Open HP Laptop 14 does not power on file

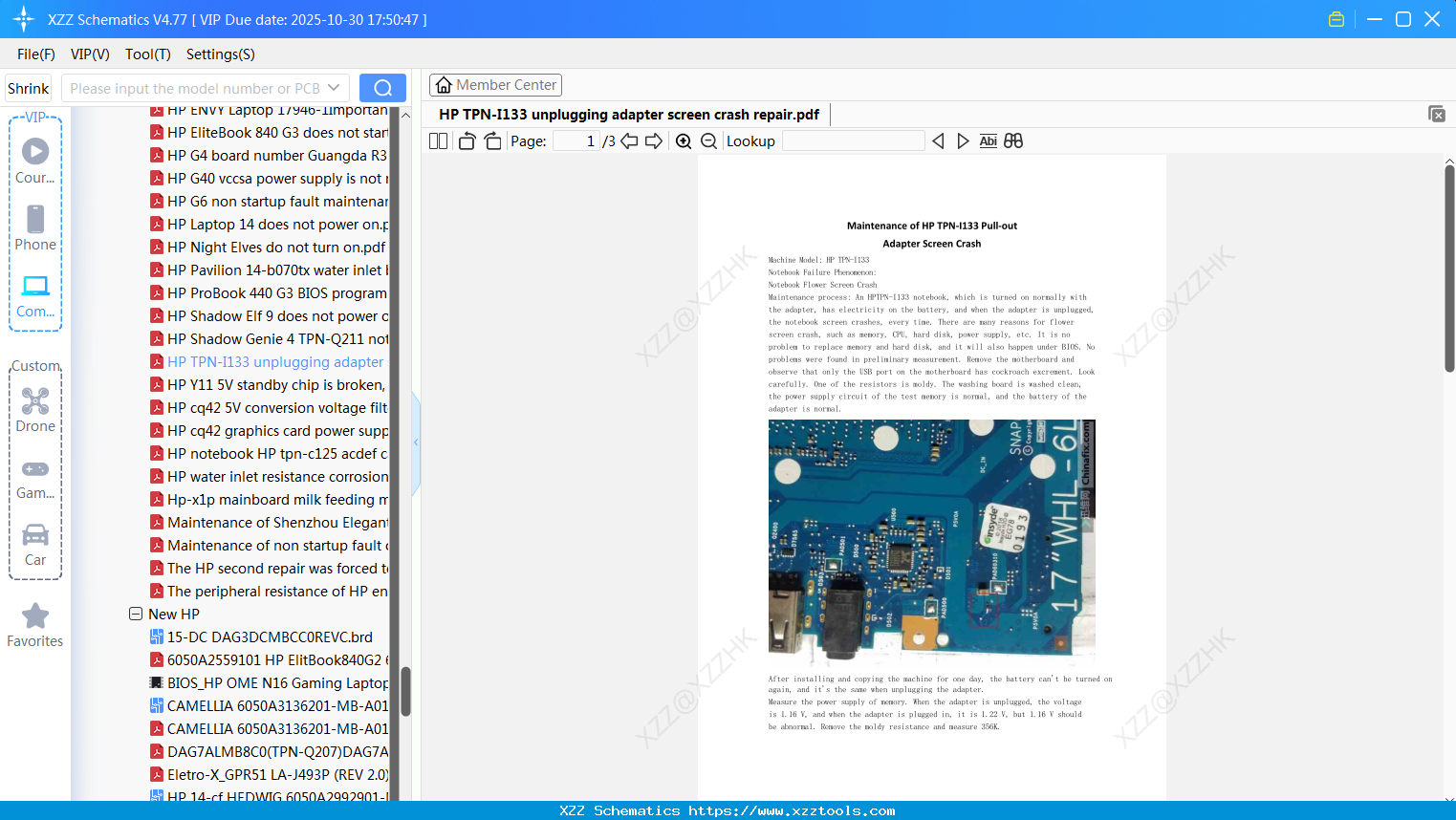(270, 225)
